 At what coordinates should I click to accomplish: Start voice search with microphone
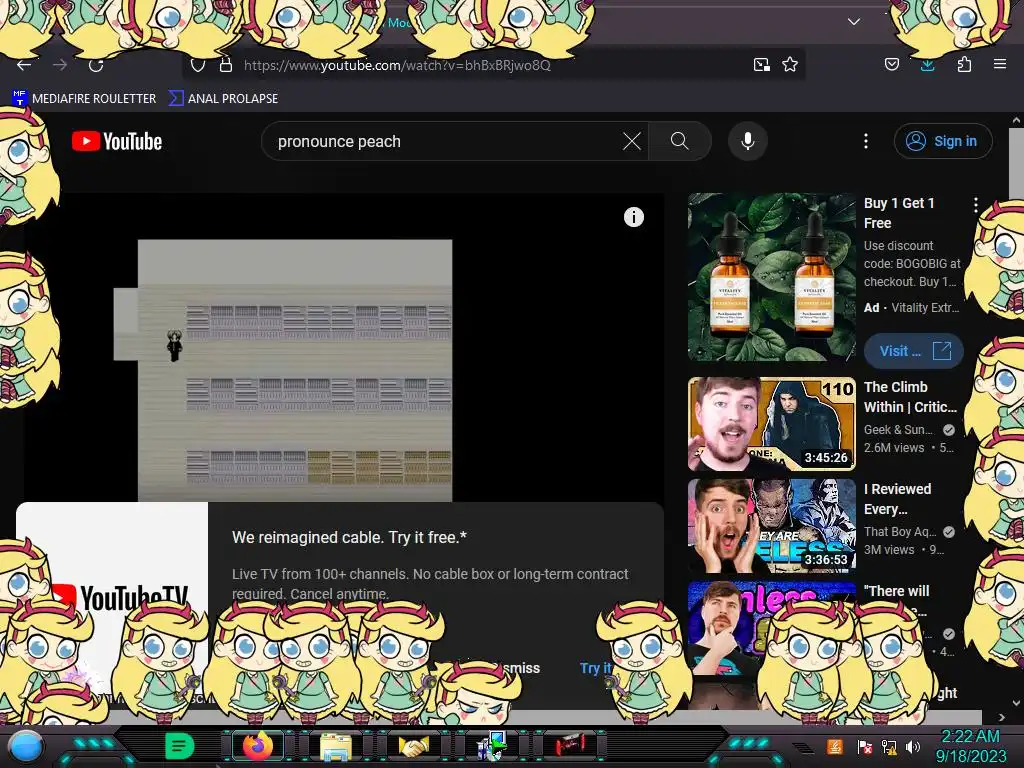748,141
